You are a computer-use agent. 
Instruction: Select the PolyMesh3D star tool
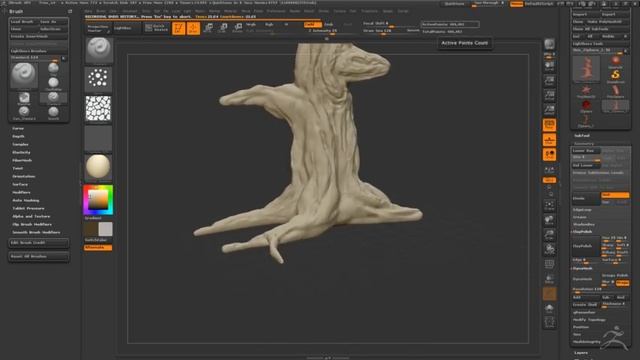click(586, 91)
